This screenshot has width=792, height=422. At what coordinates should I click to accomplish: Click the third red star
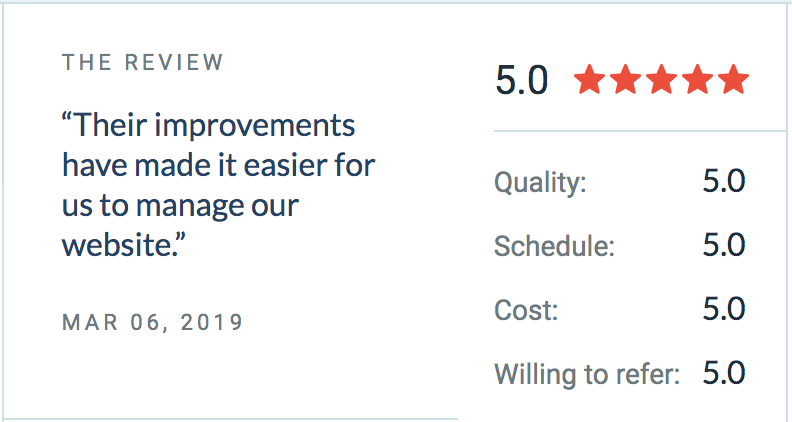click(x=661, y=79)
